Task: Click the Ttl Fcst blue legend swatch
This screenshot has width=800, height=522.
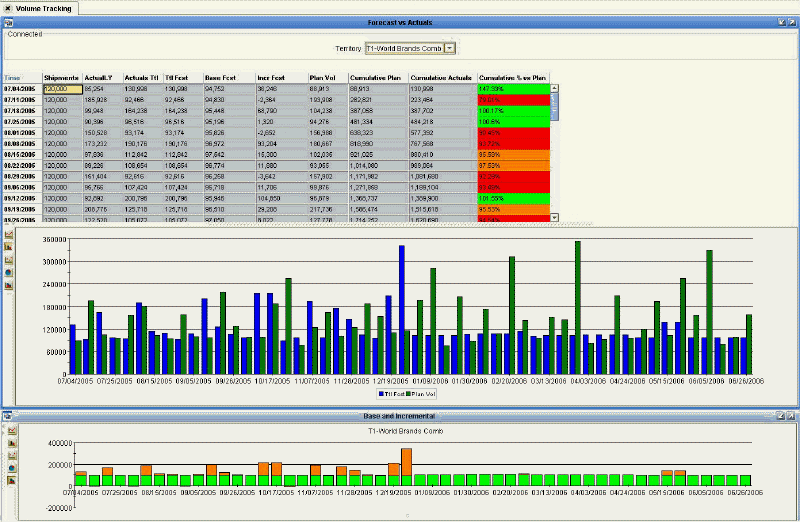Action: tap(381, 394)
